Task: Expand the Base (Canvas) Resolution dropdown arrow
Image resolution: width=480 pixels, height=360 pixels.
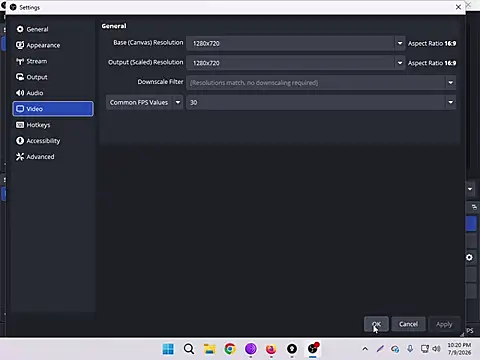Action: point(400,43)
